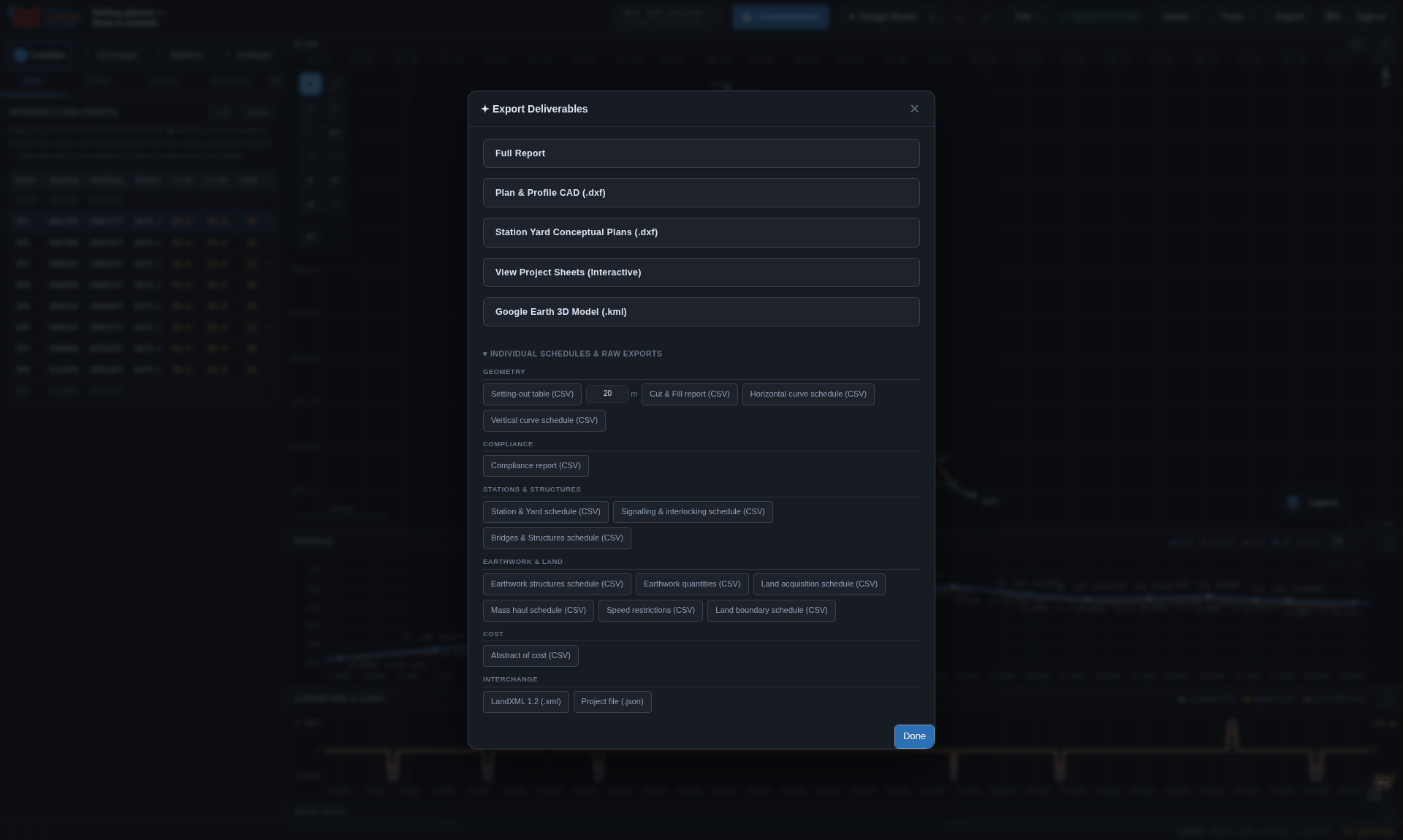The height and width of the screenshot is (840, 1403).
Task: Download Abstract of cost (CSV)
Action: pos(531,656)
